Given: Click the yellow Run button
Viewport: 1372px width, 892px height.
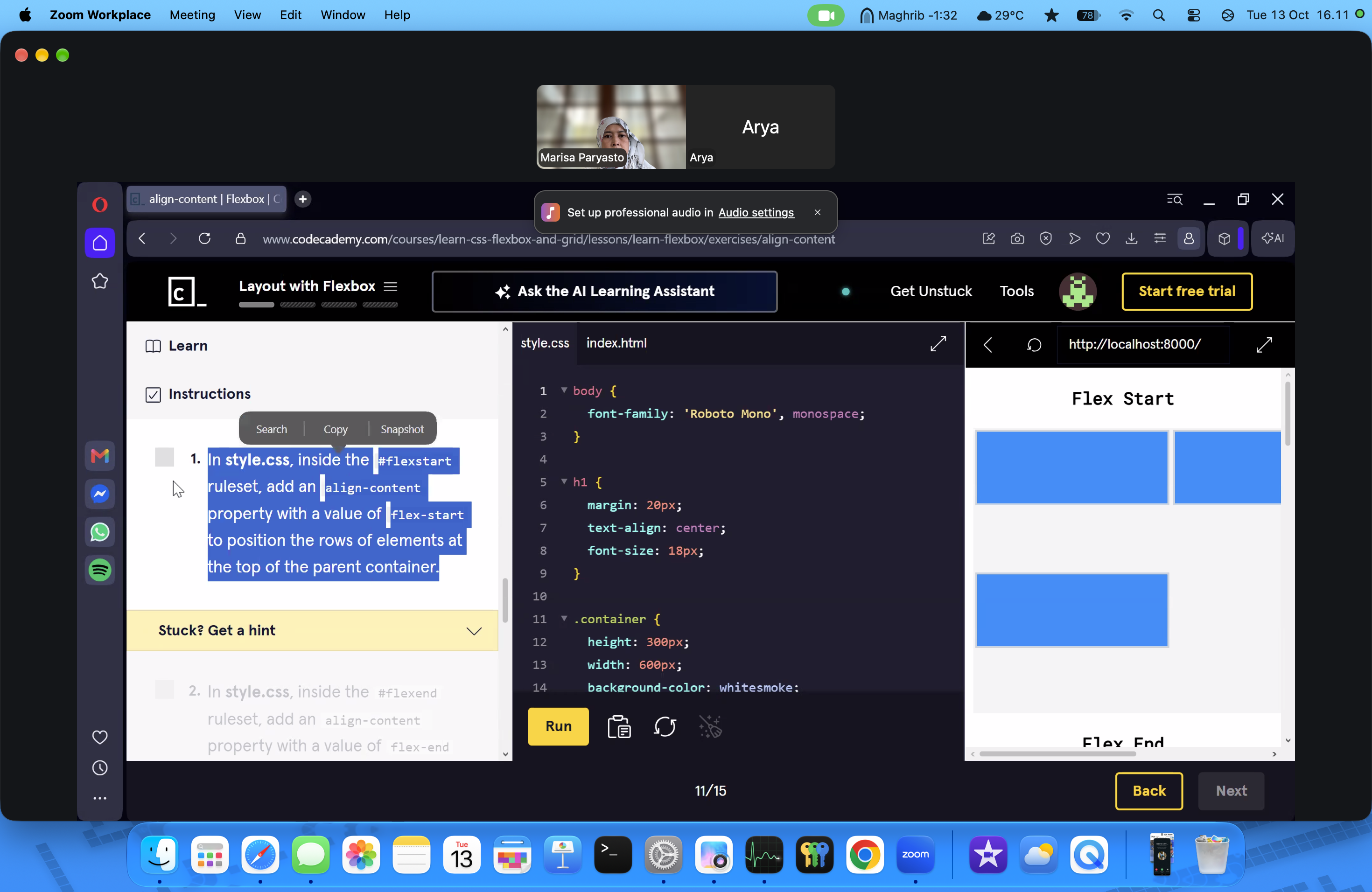Looking at the screenshot, I should click(558, 727).
